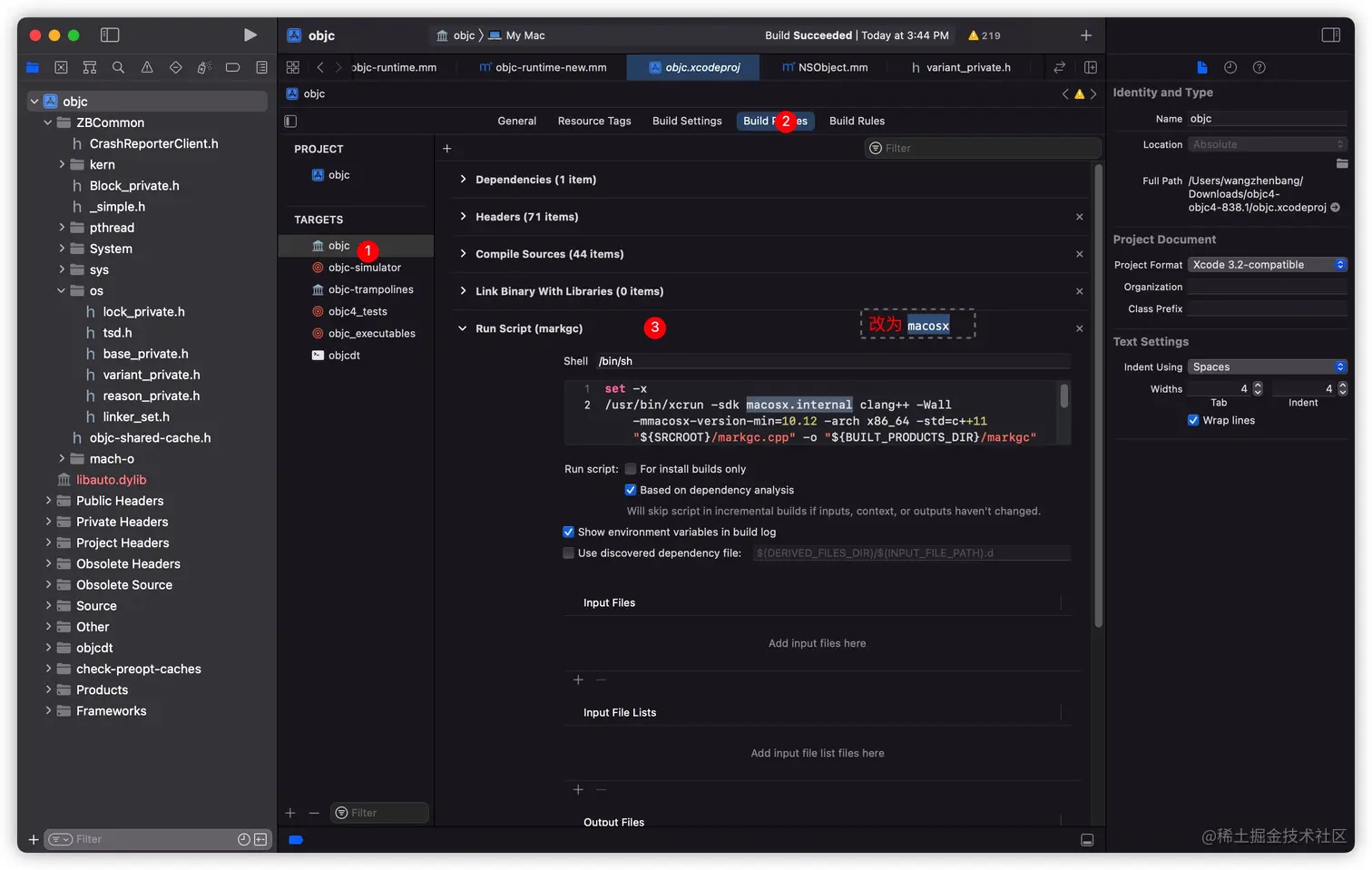Open variant_private.h editor tab
The width and height of the screenshot is (1372, 870).
961,67
